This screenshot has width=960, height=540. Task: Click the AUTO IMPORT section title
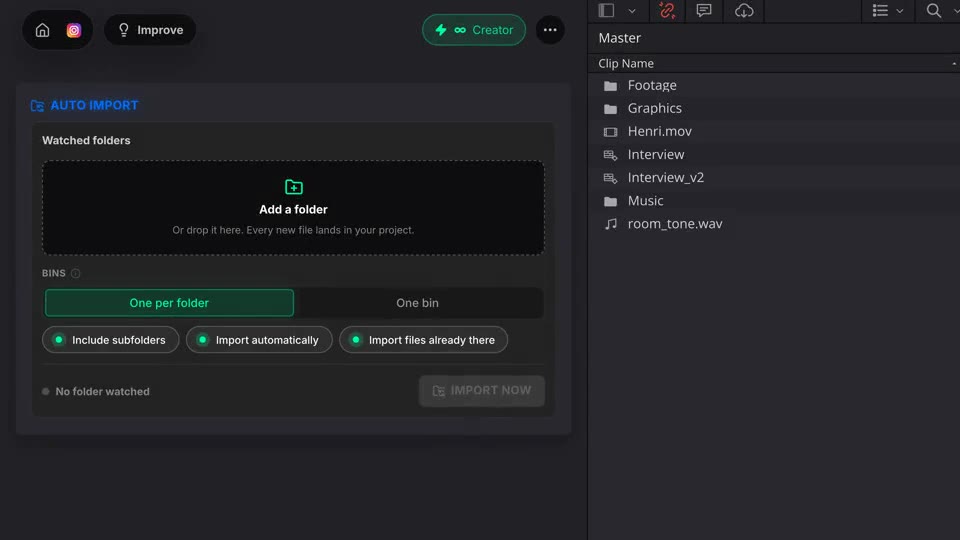click(x=94, y=105)
